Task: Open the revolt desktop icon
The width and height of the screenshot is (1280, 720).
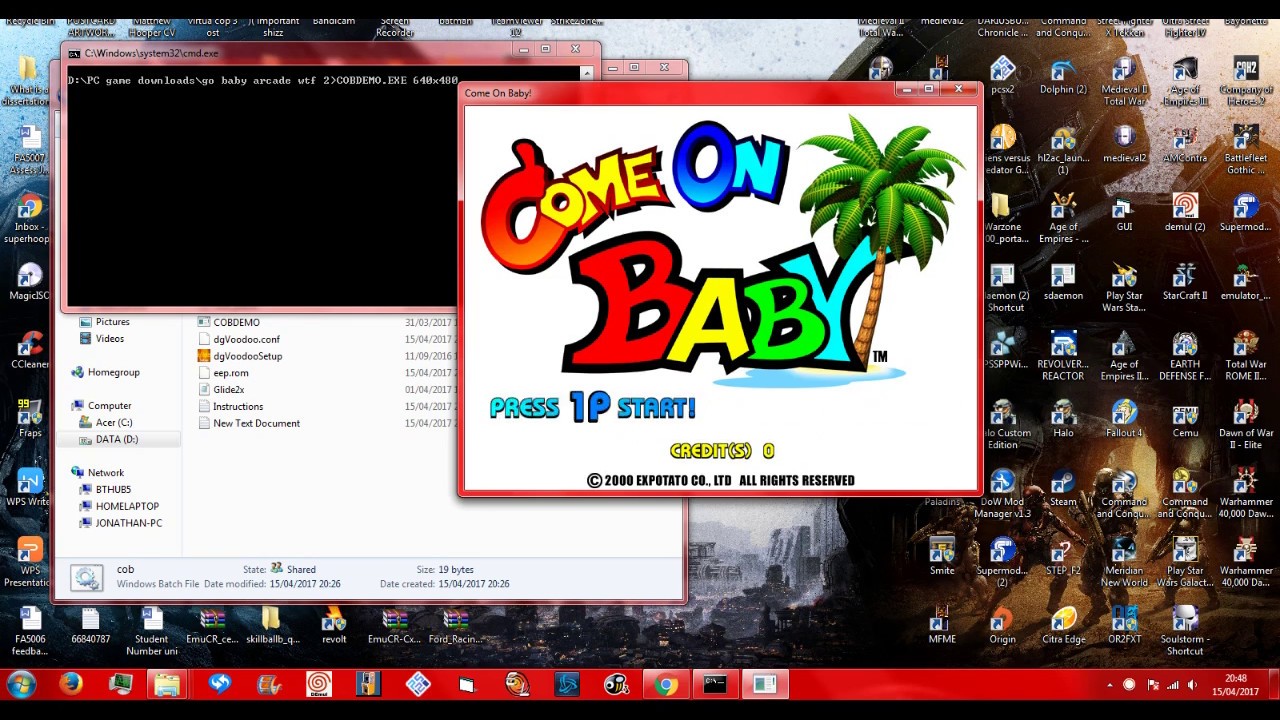Action: (x=334, y=626)
